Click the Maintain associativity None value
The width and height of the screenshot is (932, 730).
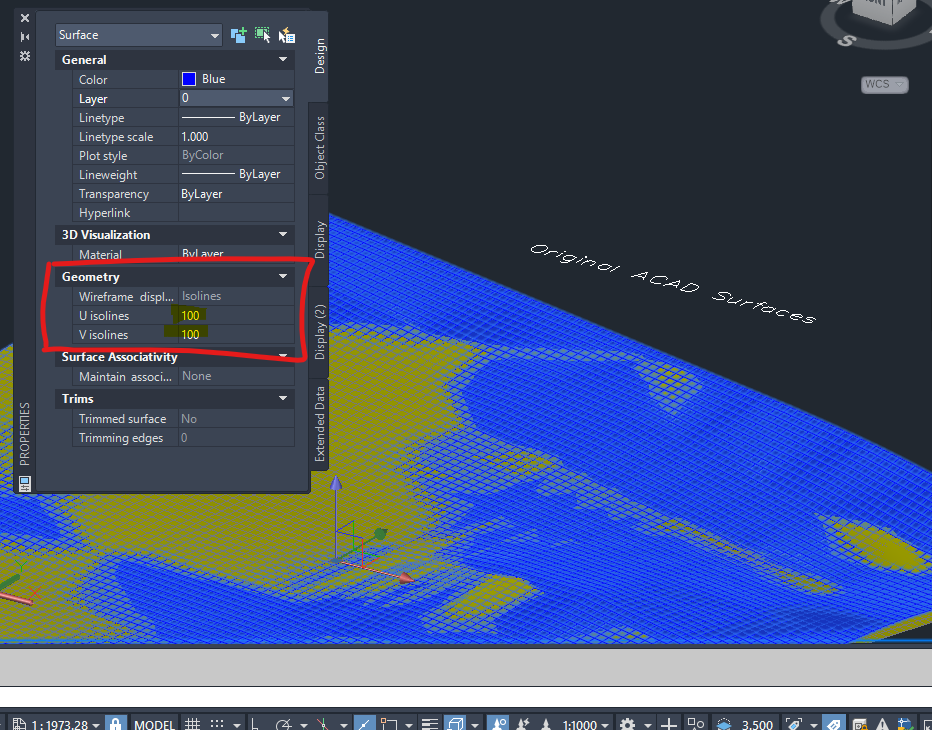click(x=236, y=376)
